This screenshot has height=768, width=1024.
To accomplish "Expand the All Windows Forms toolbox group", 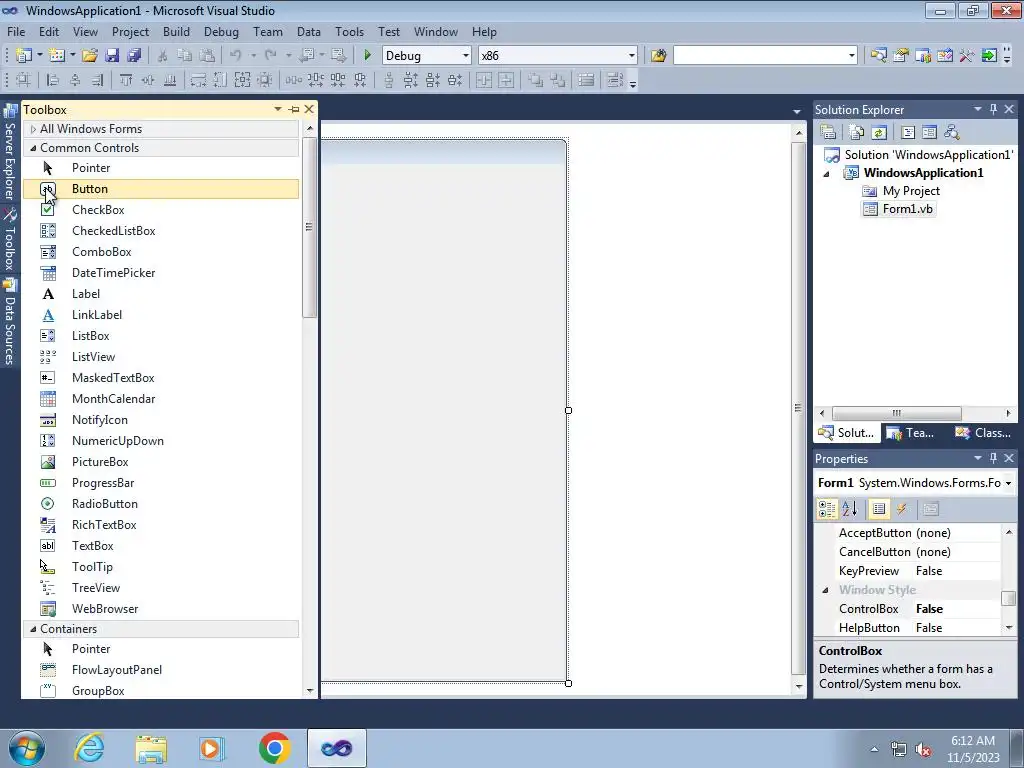I will pos(33,129).
